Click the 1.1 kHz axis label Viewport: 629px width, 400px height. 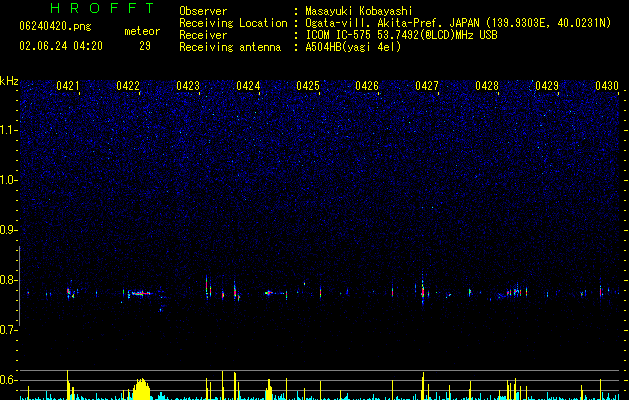coord(9,130)
